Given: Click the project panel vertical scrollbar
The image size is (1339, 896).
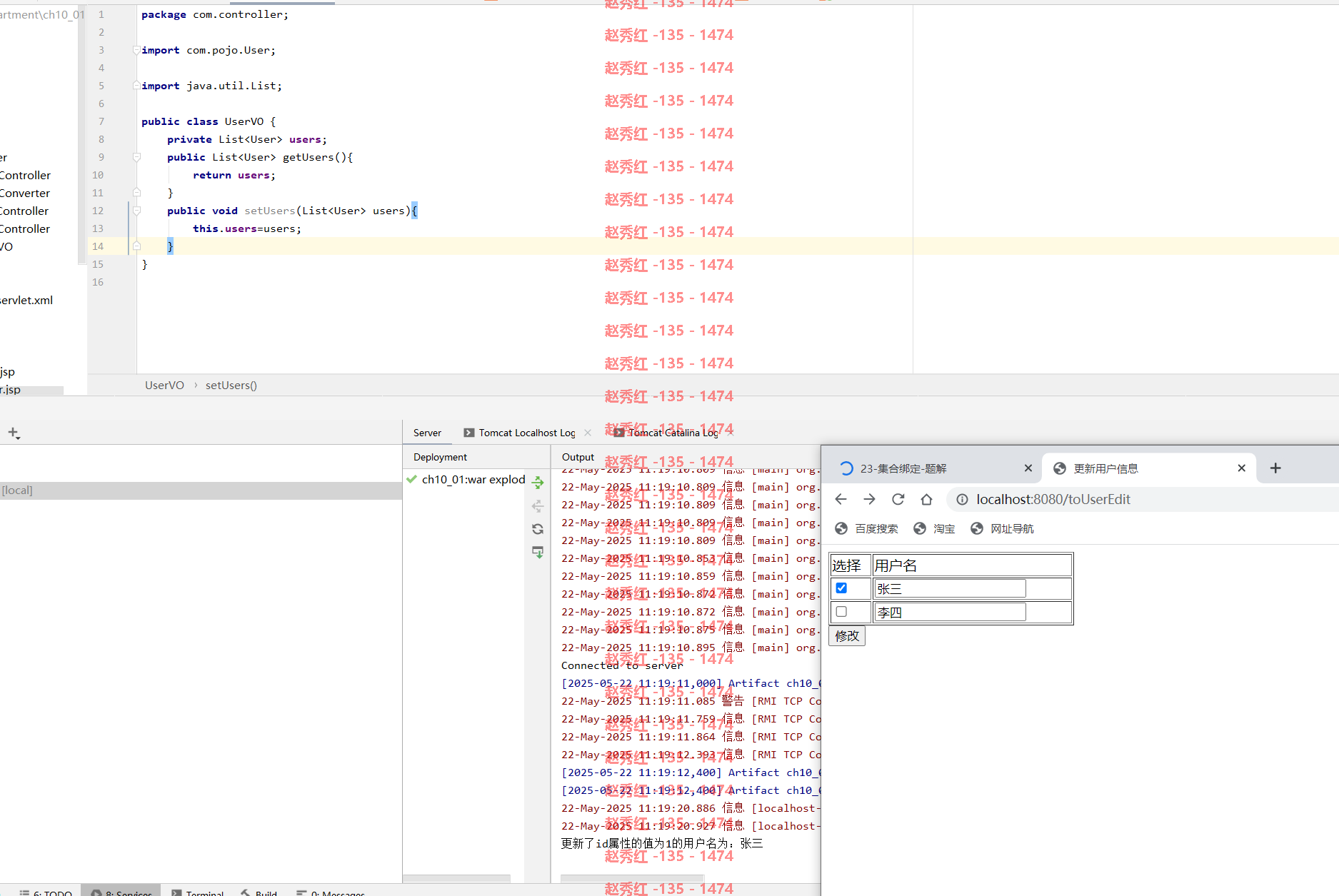Looking at the screenshot, I should (x=81, y=136).
